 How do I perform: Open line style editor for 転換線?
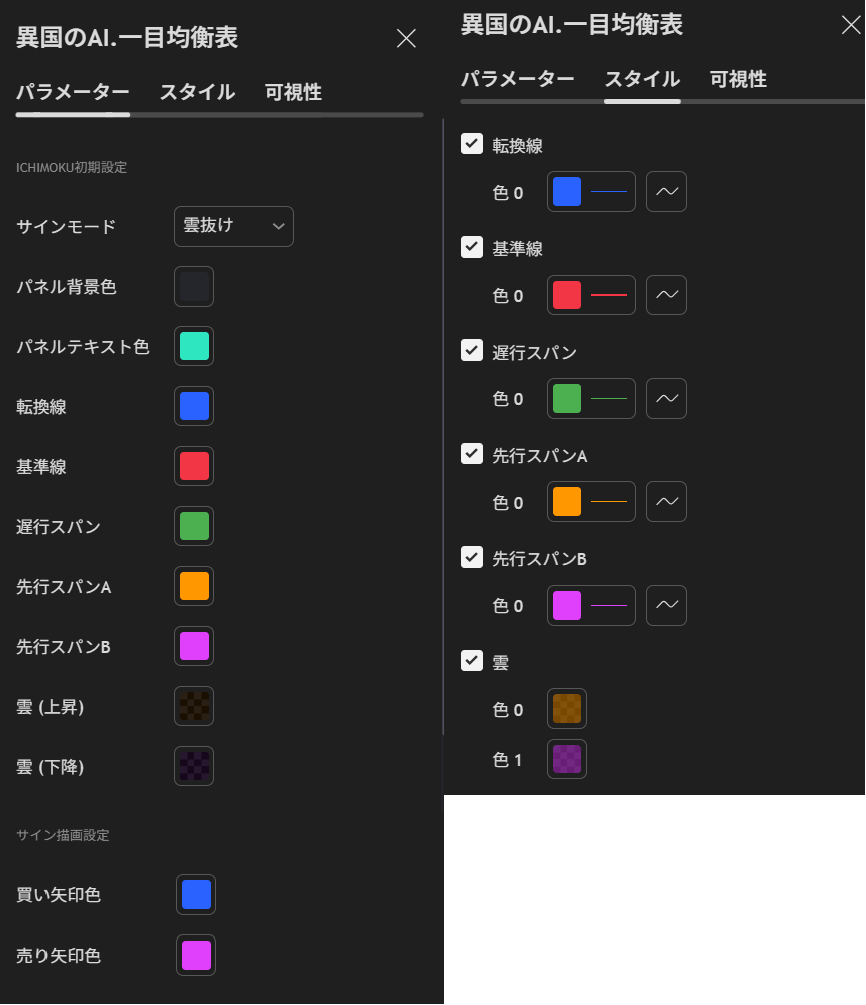click(666, 191)
